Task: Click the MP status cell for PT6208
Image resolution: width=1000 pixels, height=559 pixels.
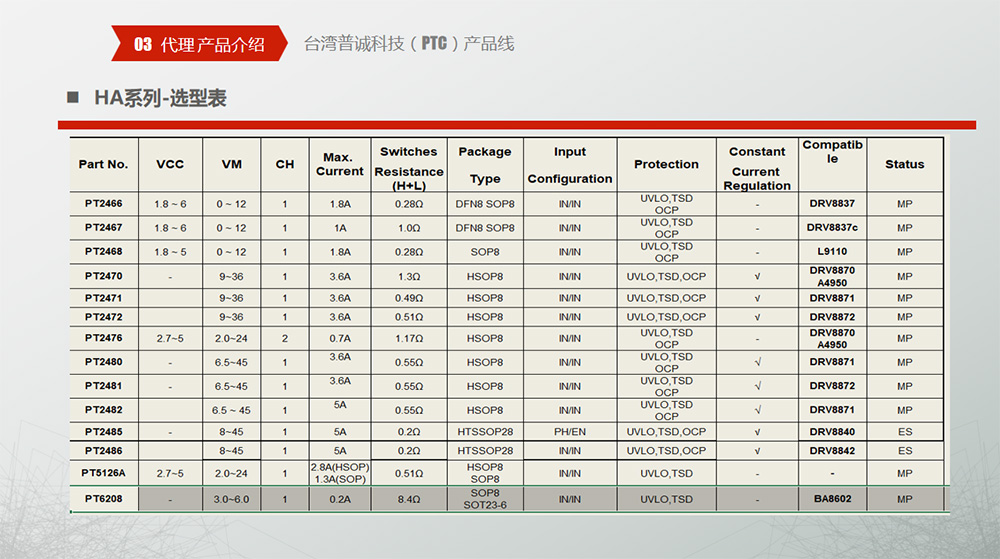Action: [904, 499]
